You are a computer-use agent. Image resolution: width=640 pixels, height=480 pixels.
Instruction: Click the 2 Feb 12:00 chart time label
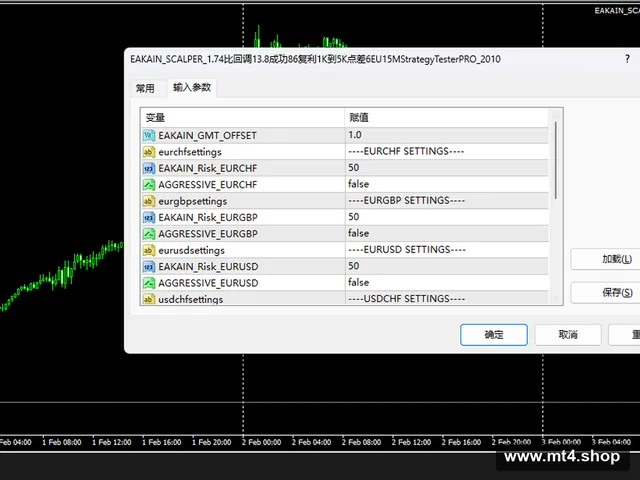point(411,442)
